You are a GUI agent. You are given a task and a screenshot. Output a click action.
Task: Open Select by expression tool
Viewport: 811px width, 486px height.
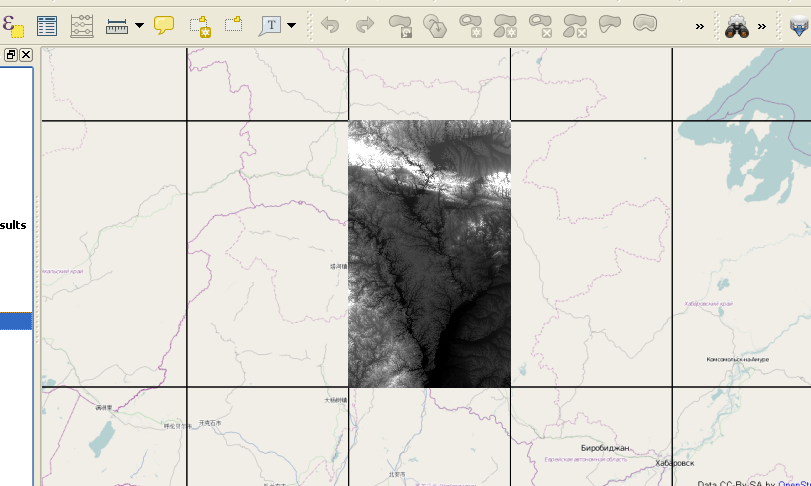coord(13,25)
